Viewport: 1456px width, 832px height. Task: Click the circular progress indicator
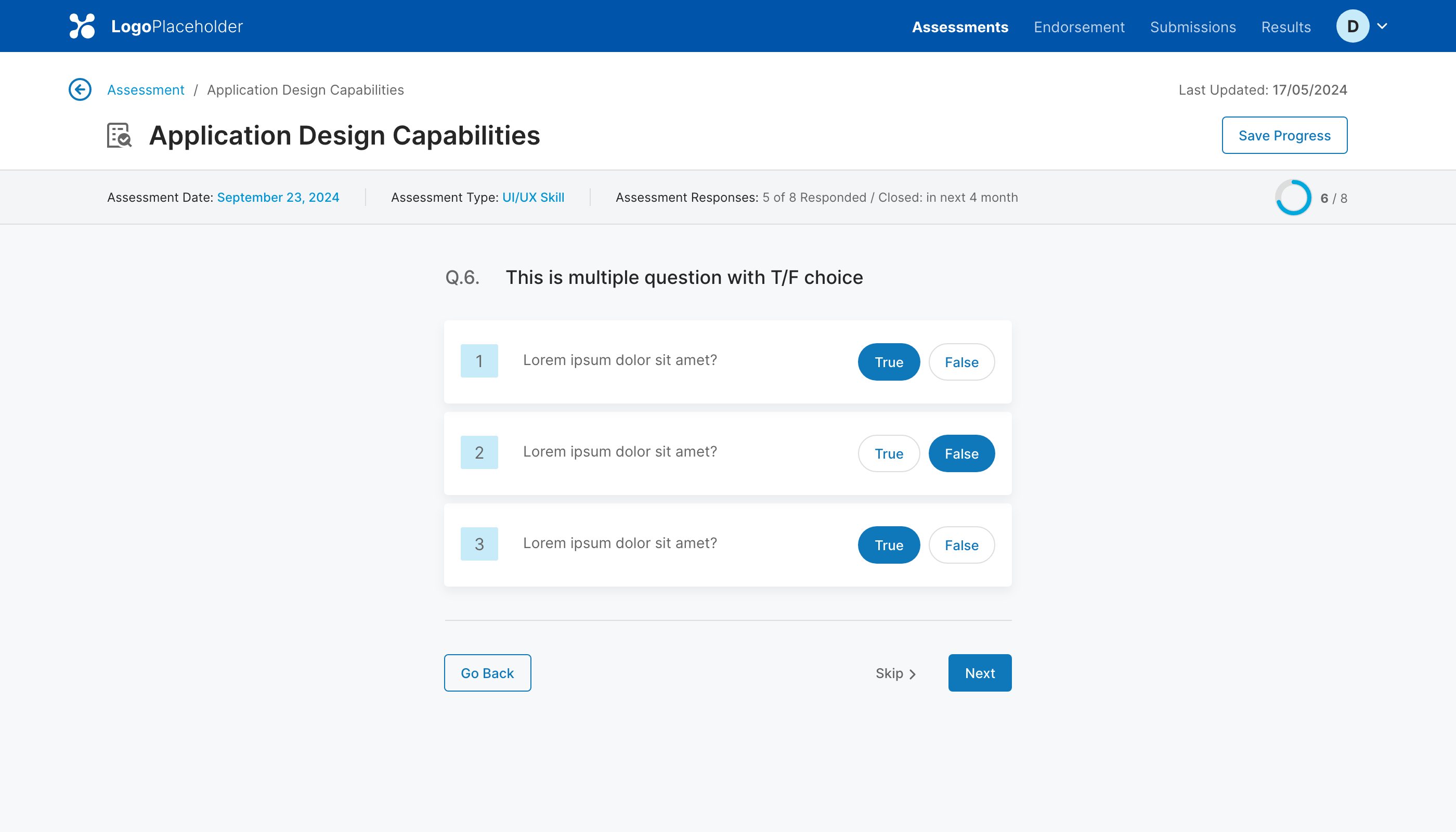pos(1293,198)
